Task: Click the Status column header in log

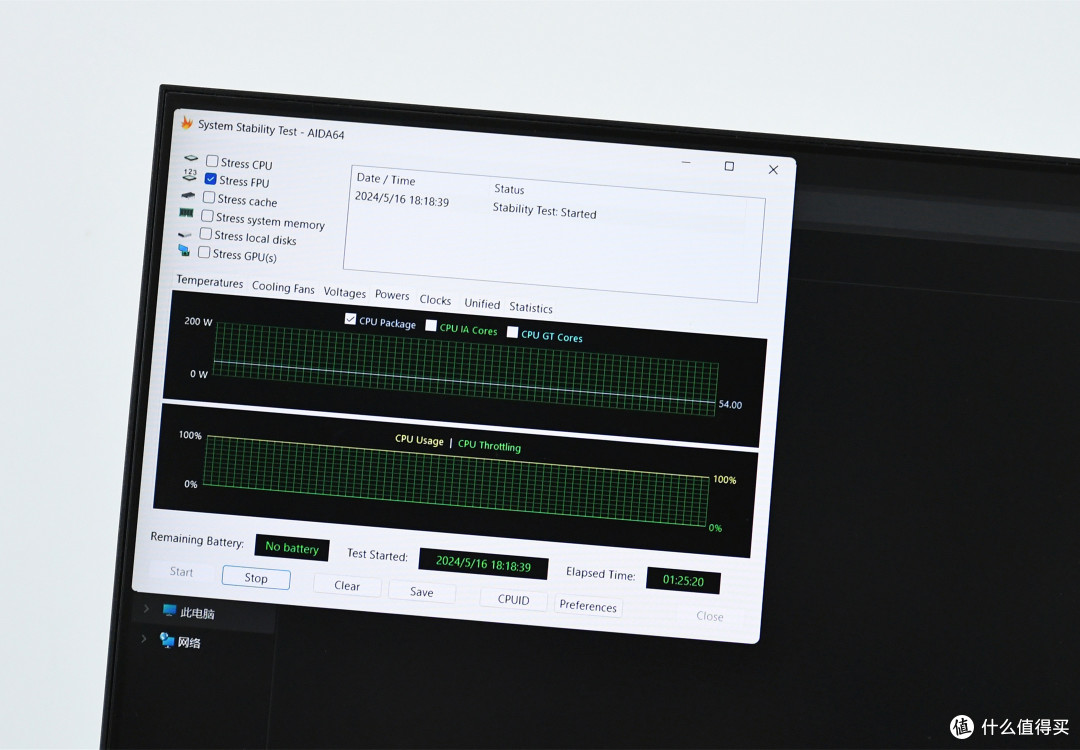Action: tap(509, 189)
